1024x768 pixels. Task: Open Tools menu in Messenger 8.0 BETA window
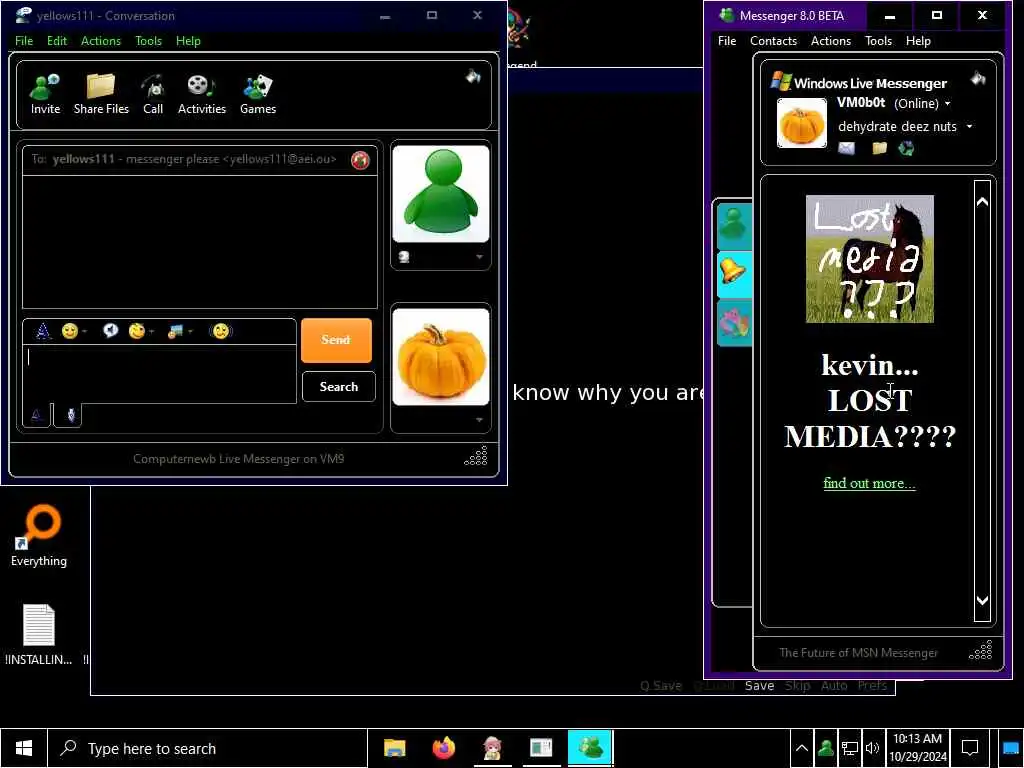(x=878, y=40)
